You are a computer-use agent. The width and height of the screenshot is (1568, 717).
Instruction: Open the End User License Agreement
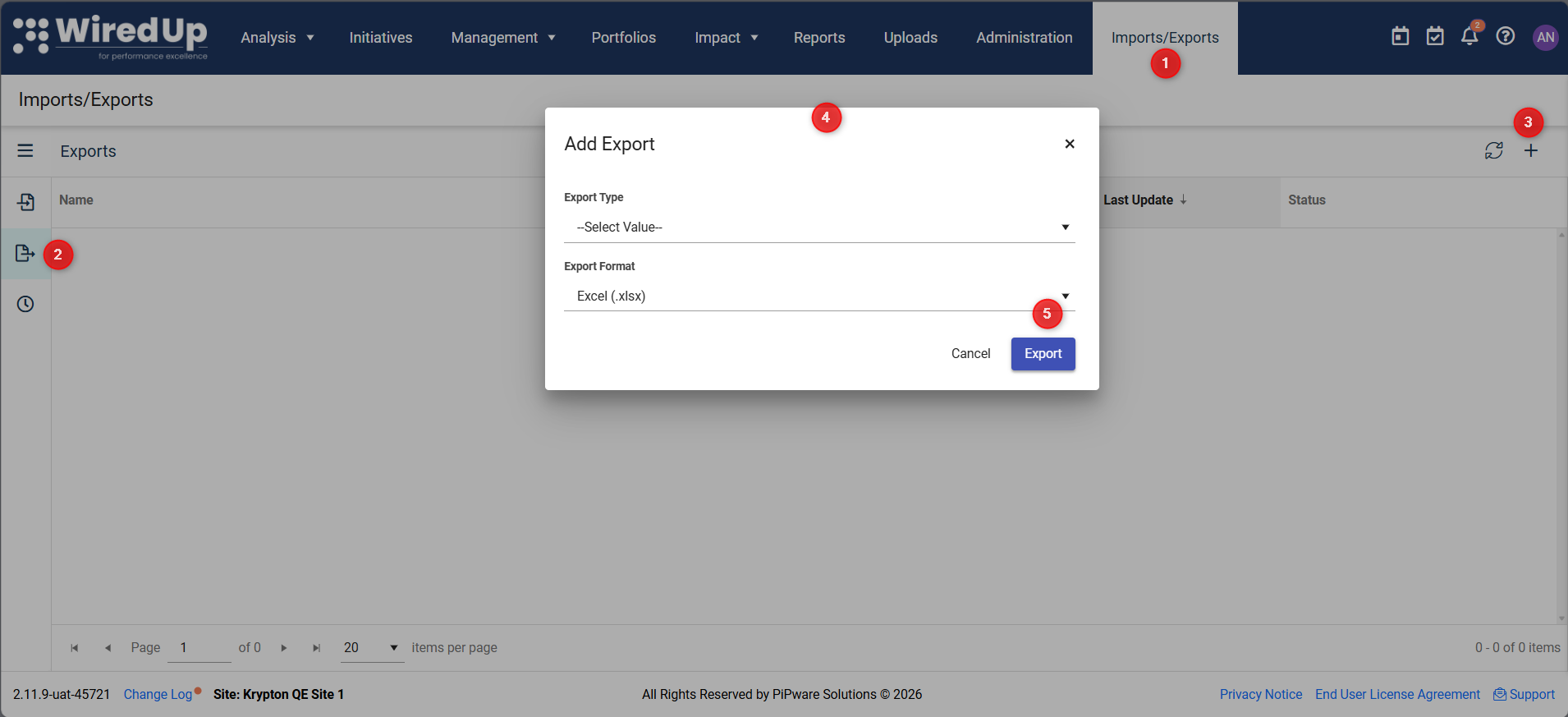point(1397,695)
